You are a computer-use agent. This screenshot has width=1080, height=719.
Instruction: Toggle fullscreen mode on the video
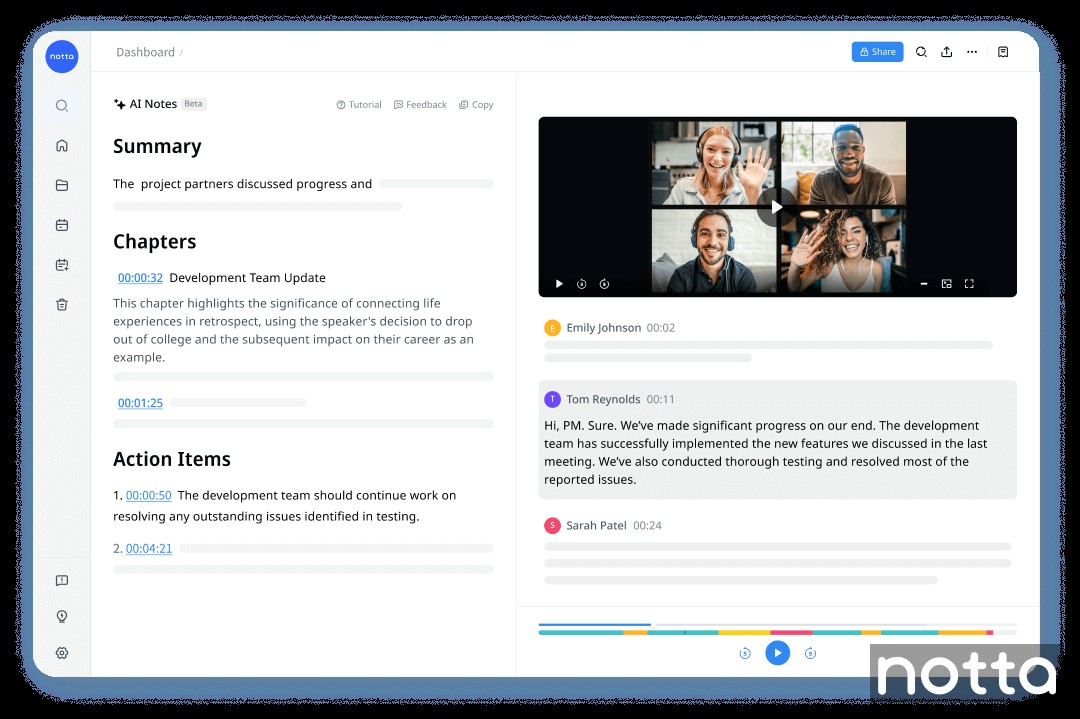969,284
